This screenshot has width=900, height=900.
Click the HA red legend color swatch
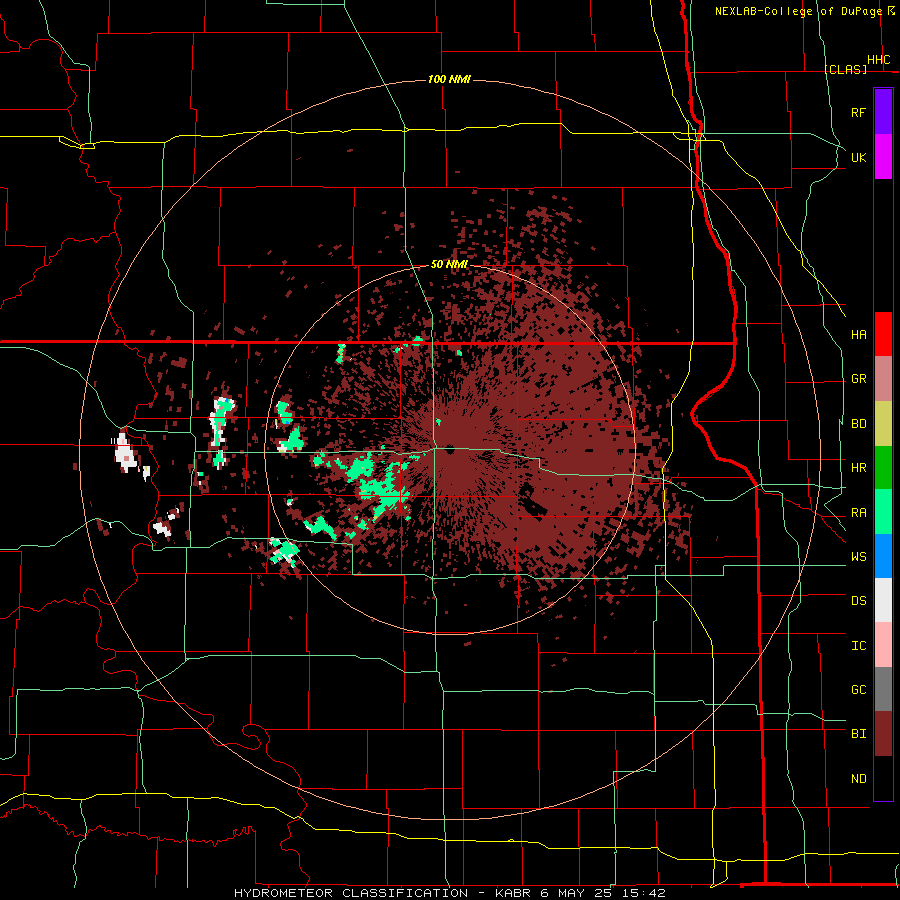tap(883, 334)
